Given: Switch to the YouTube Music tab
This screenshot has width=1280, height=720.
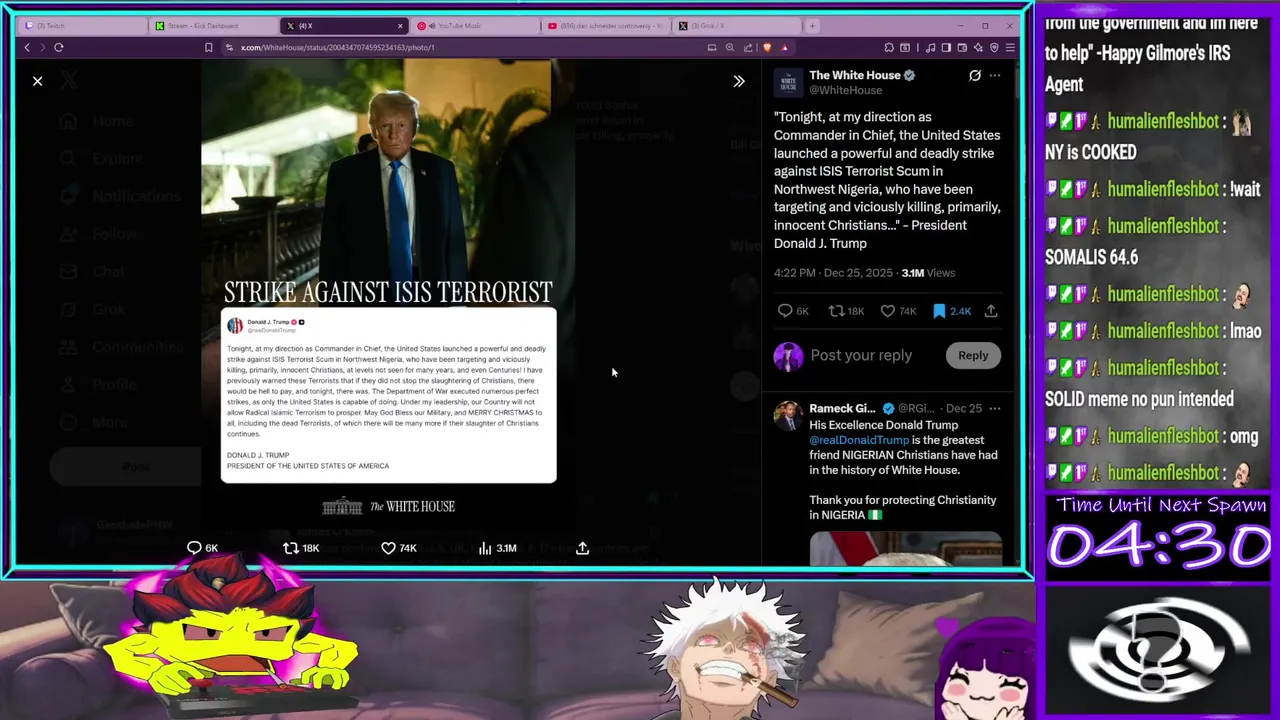Looking at the screenshot, I should point(474,26).
